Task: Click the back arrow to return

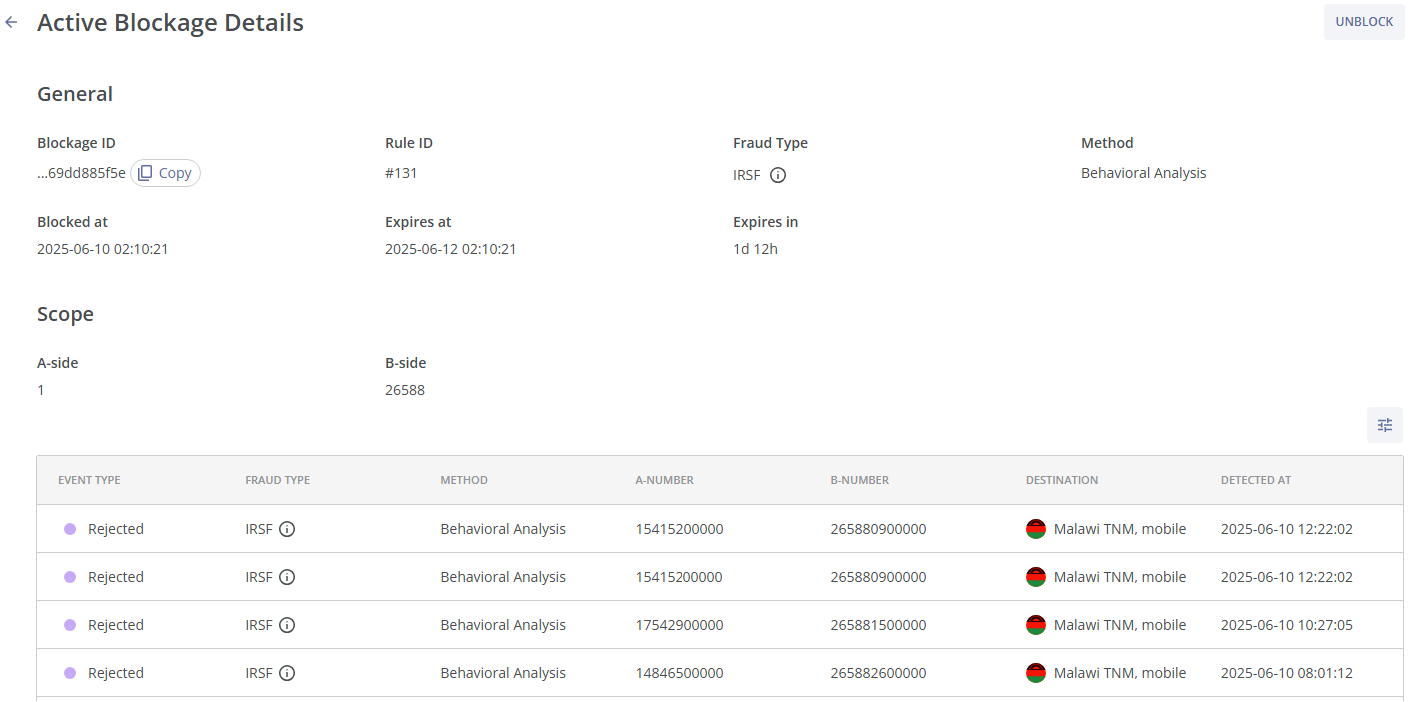Action: click(x=11, y=22)
